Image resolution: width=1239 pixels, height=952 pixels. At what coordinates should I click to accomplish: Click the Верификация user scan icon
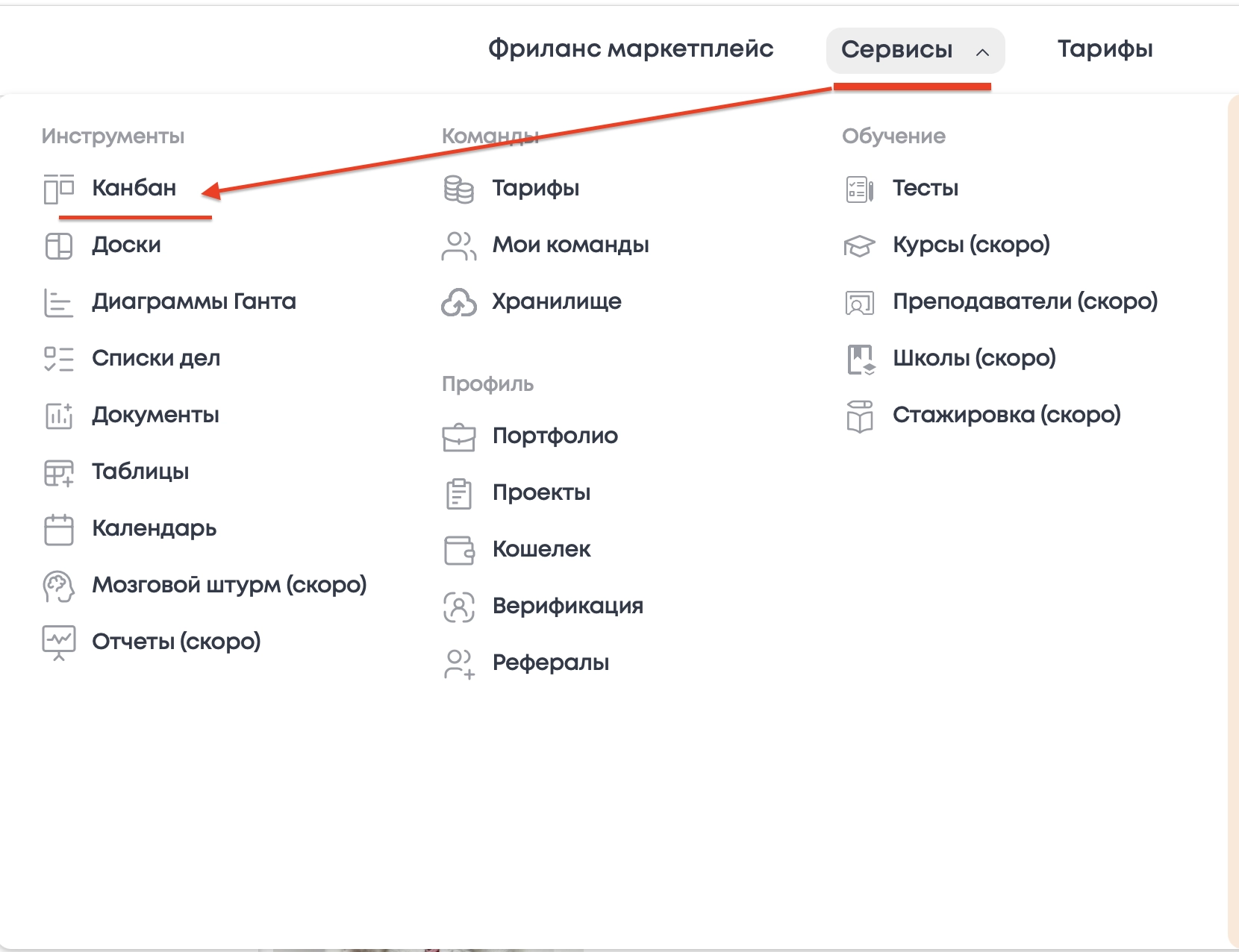pyautogui.click(x=458, y=607)
